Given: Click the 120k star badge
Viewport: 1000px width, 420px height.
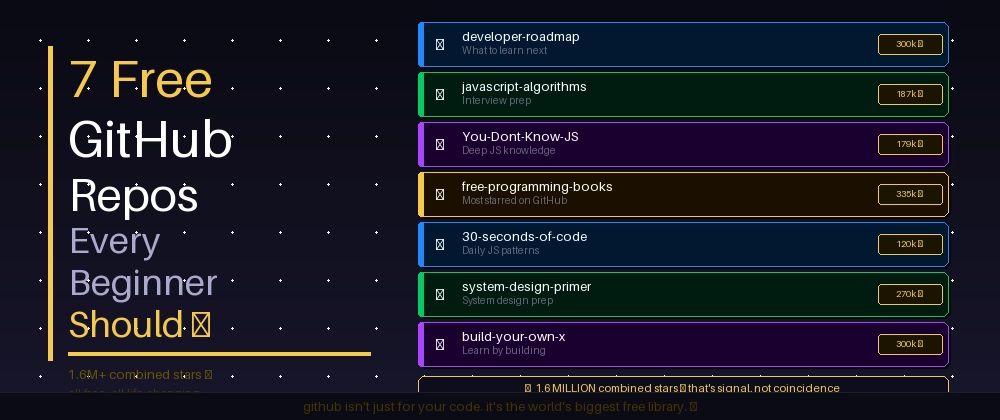Looking at the screenshot, I should point(910,245).
